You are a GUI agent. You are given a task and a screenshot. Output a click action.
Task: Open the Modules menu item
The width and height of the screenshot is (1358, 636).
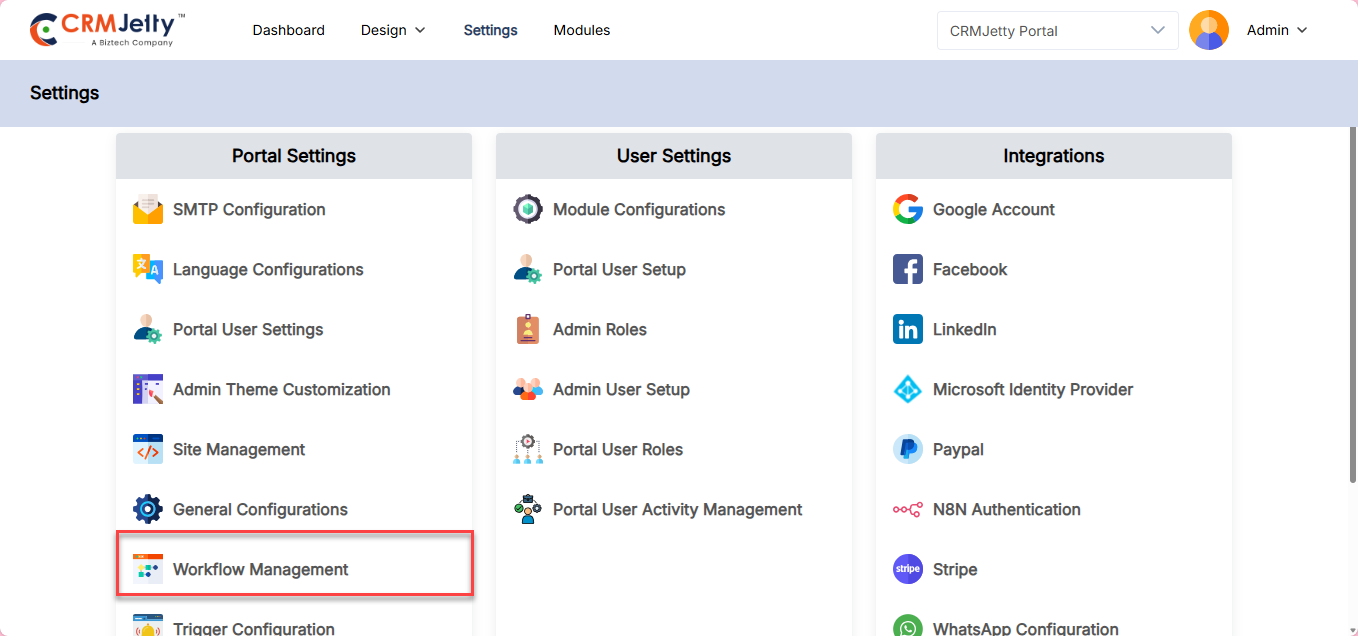pos(582,30)
